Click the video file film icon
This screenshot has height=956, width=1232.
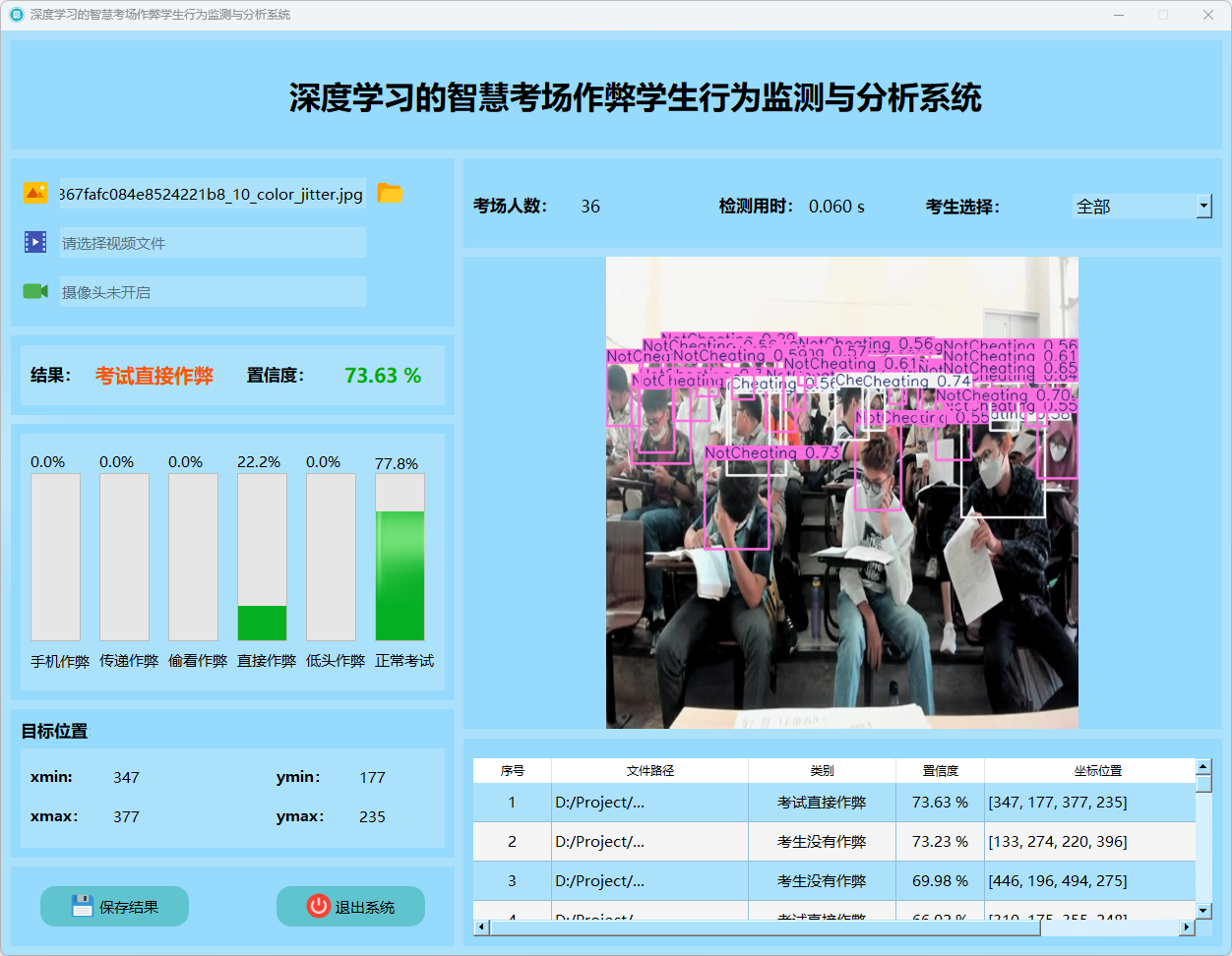click(35, 242)
